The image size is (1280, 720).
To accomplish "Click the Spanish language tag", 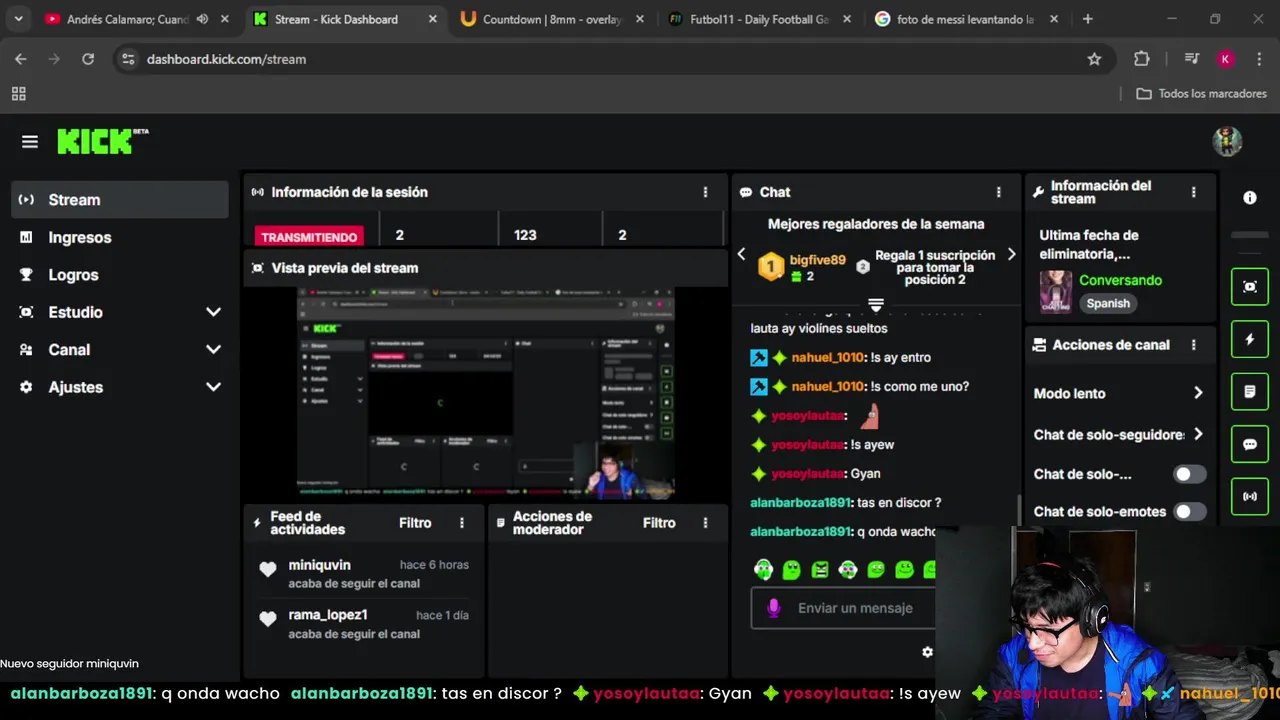I will (1108, 303).
